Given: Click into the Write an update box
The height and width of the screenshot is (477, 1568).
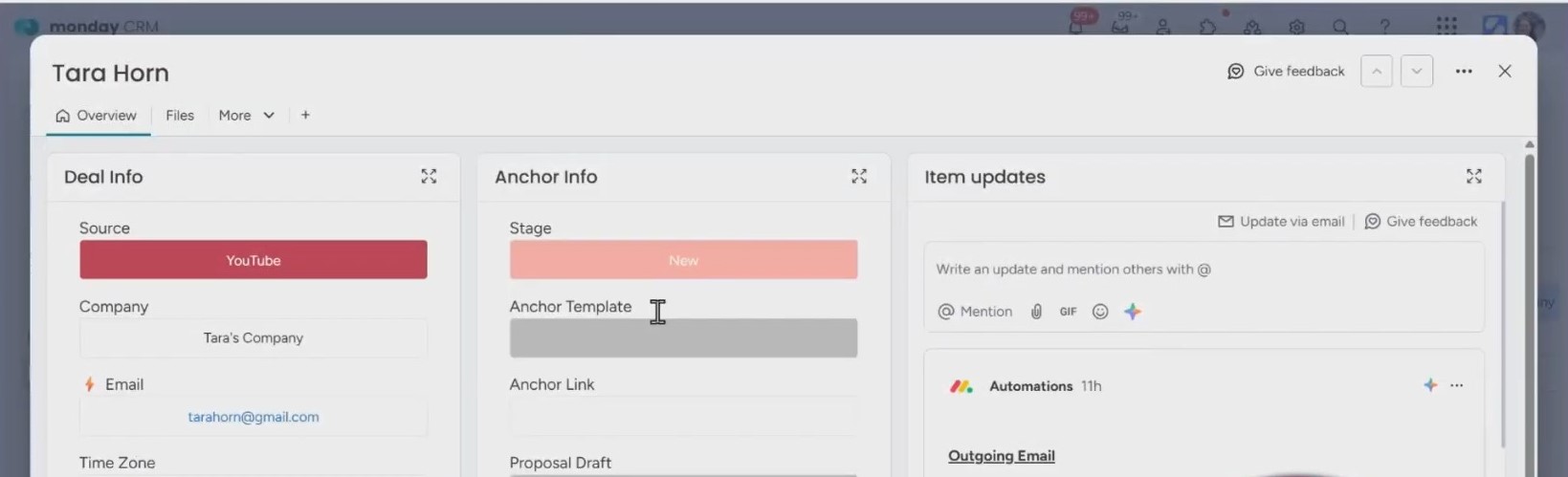Looking at the screenshot, I should point(1204,270).
